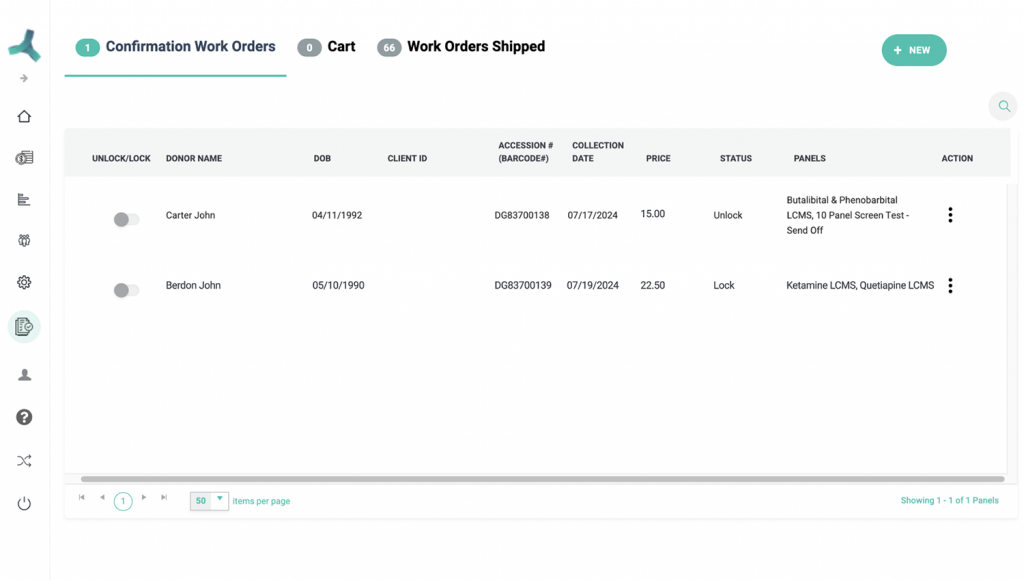Select the highlighted work orders document icon
Screen dimensions: 1024x580
(23, 326)
